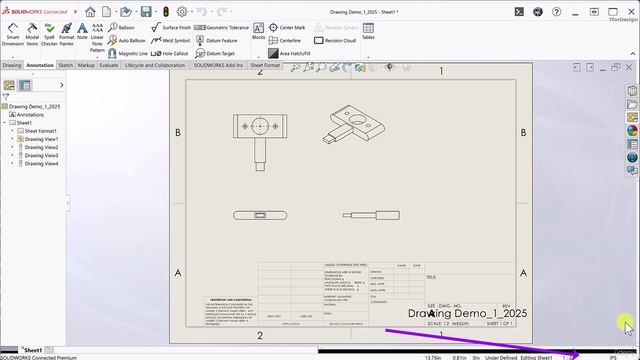This screenshot has height=360, width=640.
Task: Expand more design tree tabs chevron
Action: pyautogui.click(x=62, y=85)
